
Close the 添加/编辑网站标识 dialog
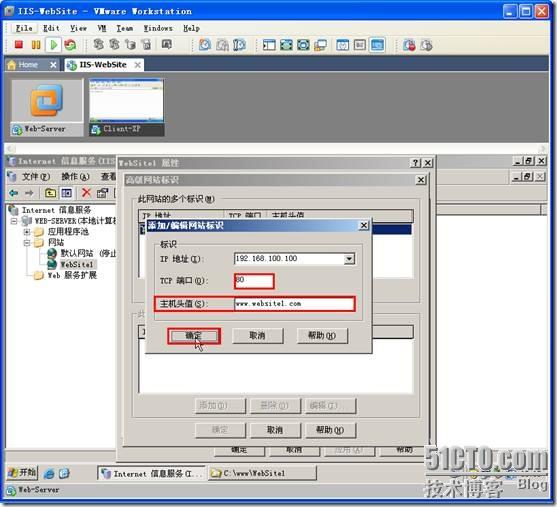(x=364, y=226)
